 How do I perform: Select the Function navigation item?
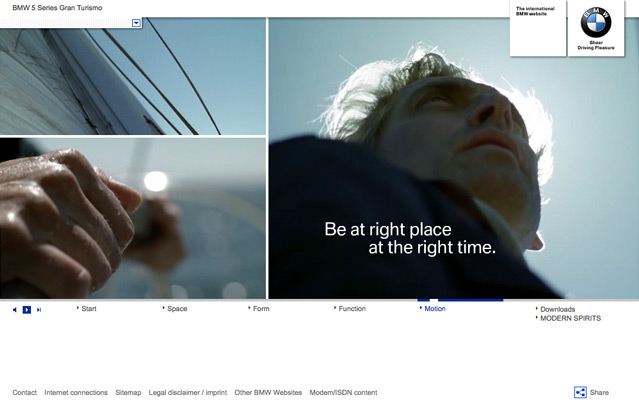[x=351, y=309]
